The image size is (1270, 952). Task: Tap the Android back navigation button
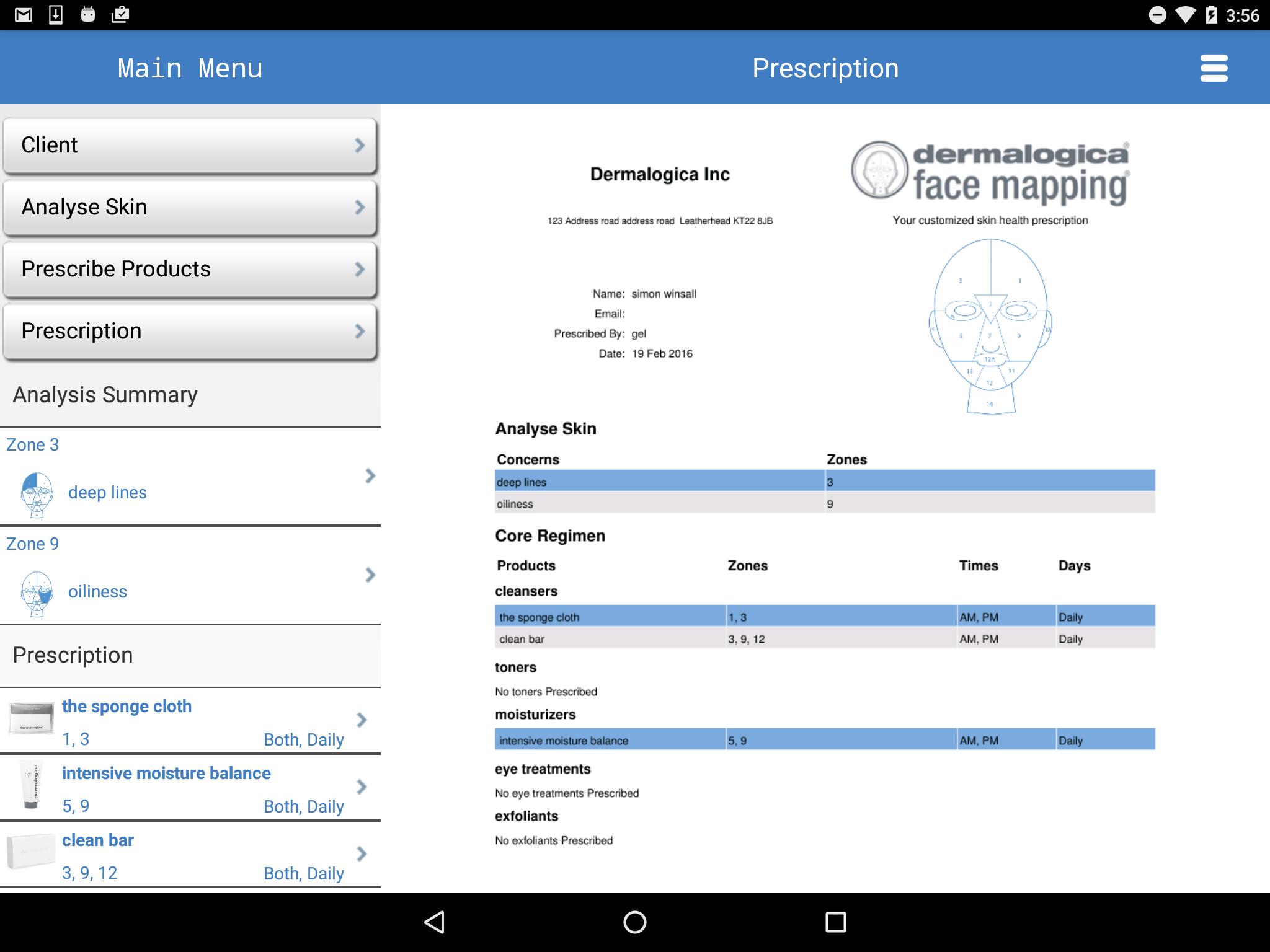pyautogui.click(x=434, y=922)
